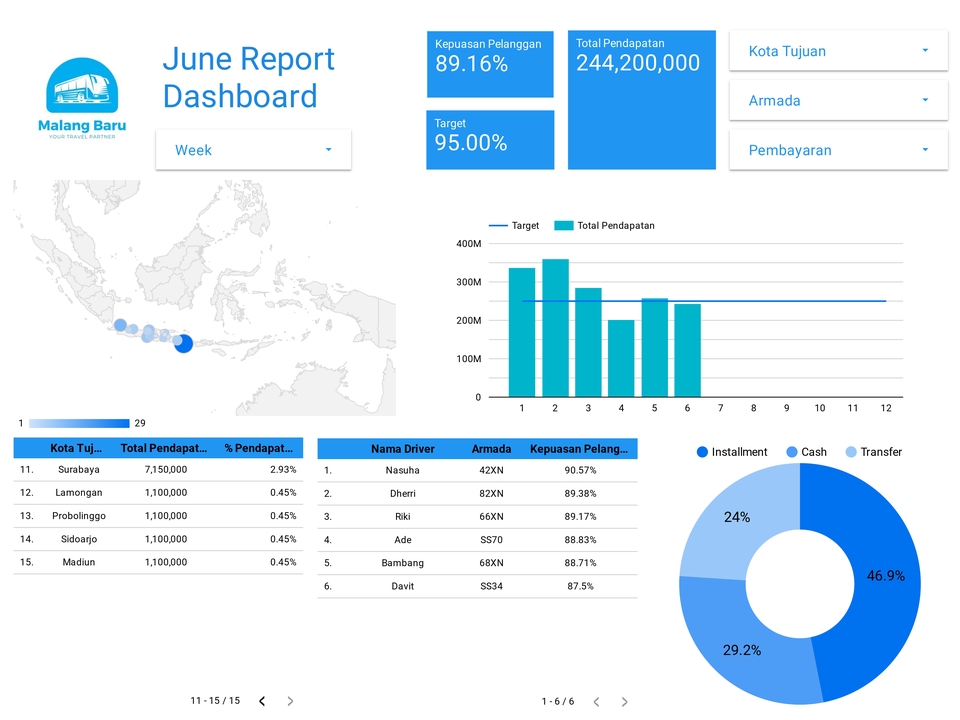Click the left chevron under the city table

pos(262,701)
